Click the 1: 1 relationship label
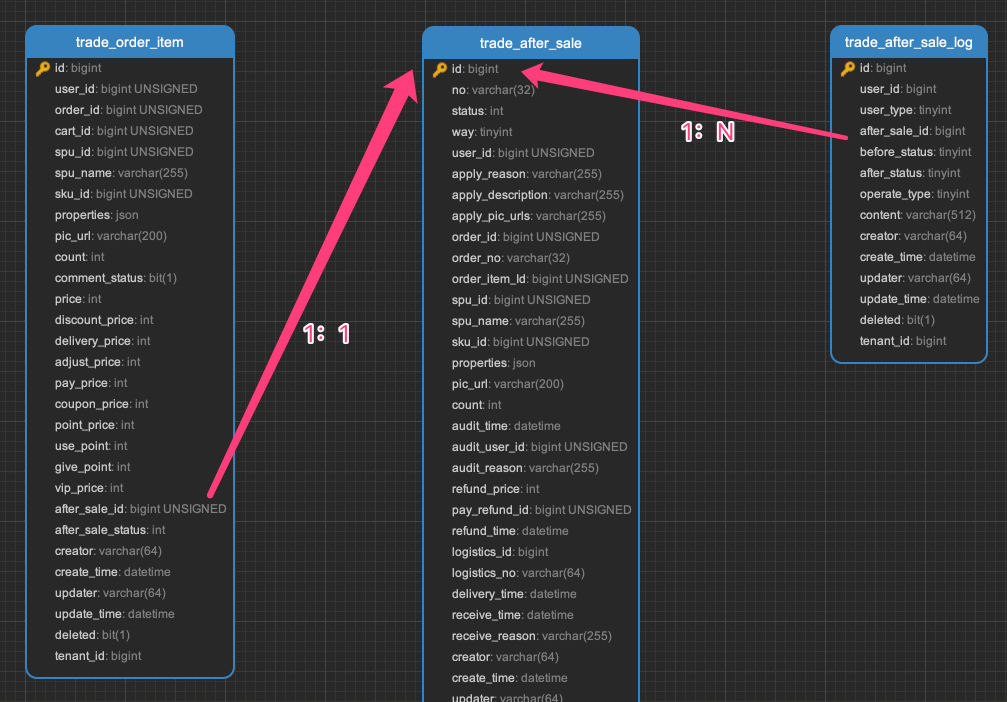The height and width of the screenshot is (702, 1007). point(327,335)
